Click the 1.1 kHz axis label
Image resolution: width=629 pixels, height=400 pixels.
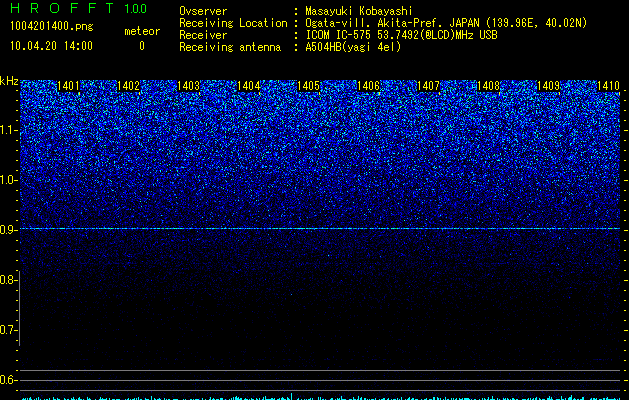[x=8, y=130]
